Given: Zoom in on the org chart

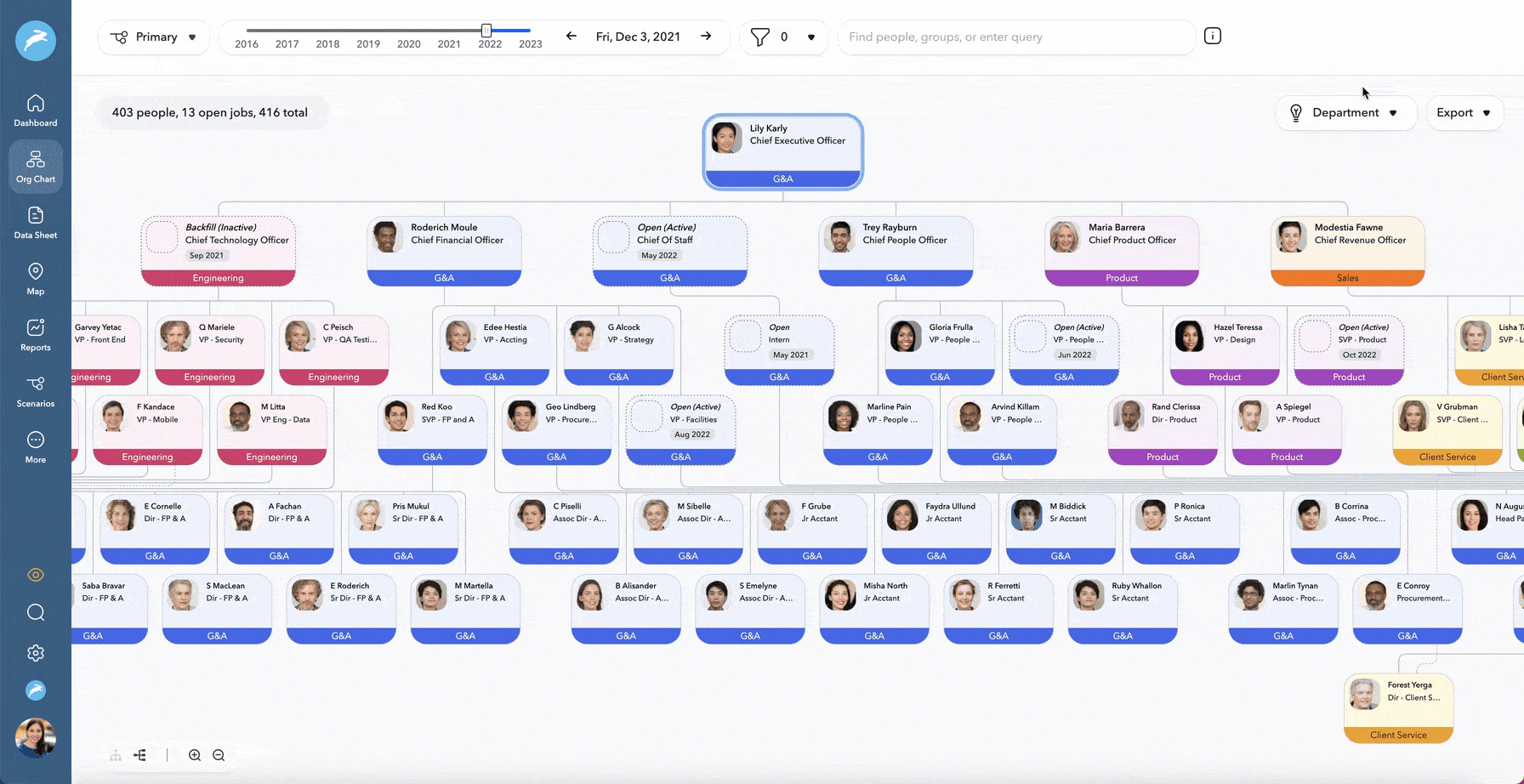Looking at the screenshot, I should point(194,754).
